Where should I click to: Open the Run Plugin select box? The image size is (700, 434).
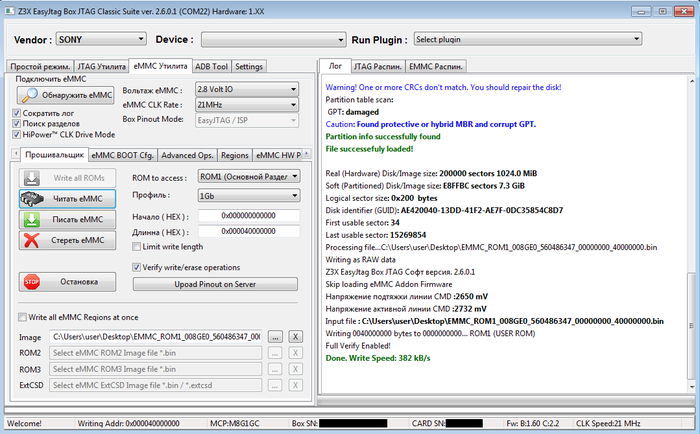pyautogui.click(x=526, y=40)
